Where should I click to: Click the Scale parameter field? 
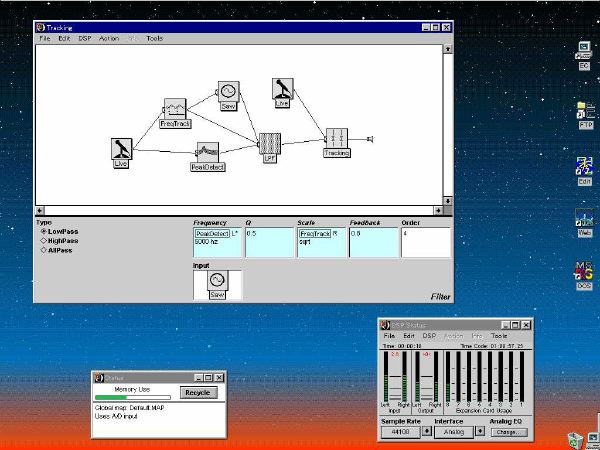321,243
